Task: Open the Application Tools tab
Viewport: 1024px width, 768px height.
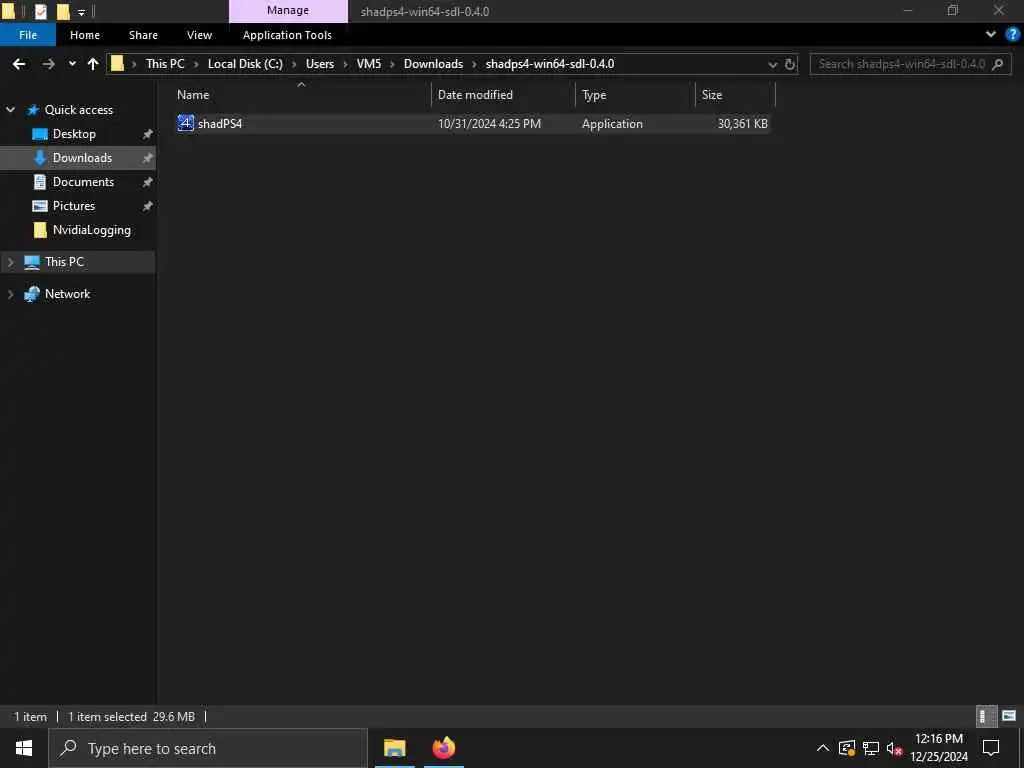Action: click(287, 35)
